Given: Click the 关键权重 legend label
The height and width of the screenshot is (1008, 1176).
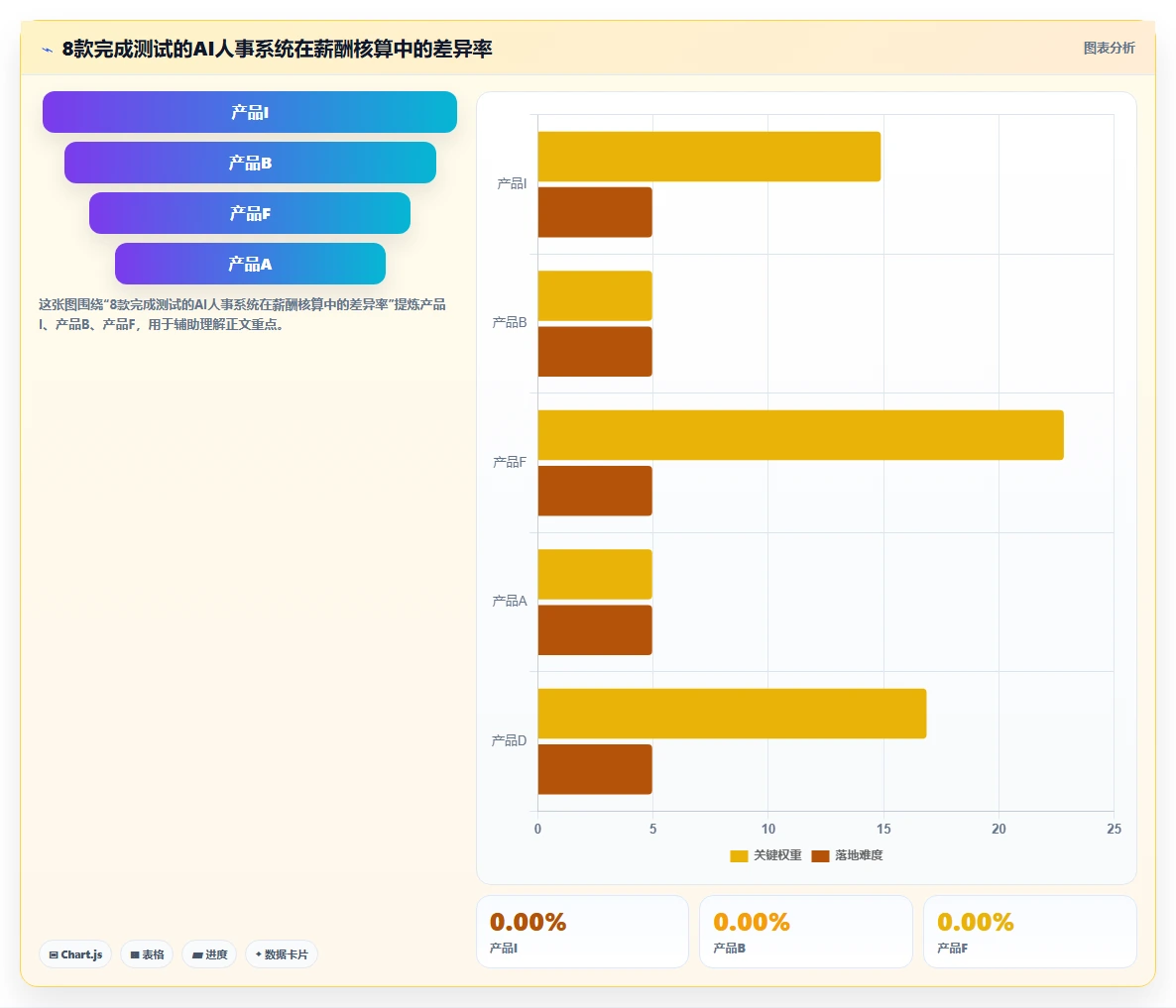Looking at the screenshot, I should coord(777,855).
